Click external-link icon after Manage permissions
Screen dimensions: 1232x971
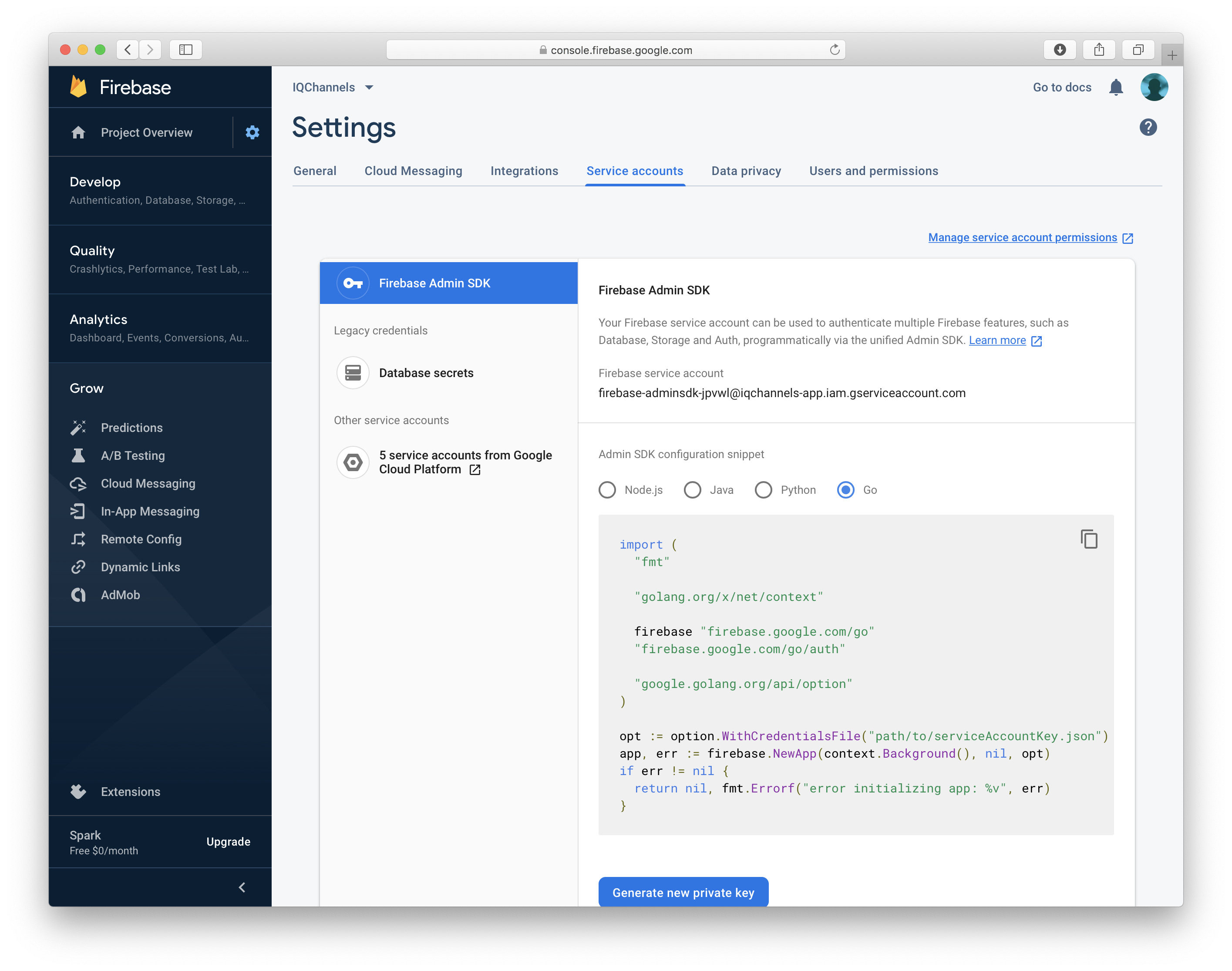(1128, 238)
